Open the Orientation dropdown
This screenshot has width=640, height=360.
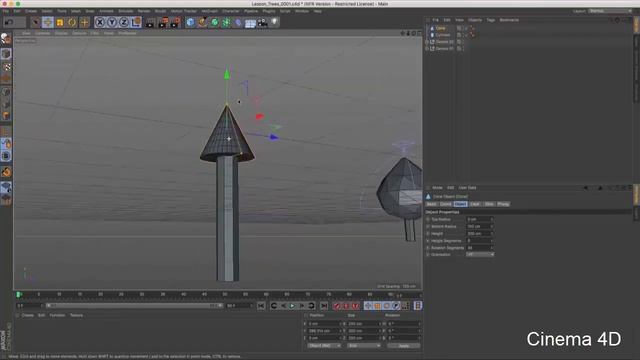pyautogui.click(x=480, y=254)
